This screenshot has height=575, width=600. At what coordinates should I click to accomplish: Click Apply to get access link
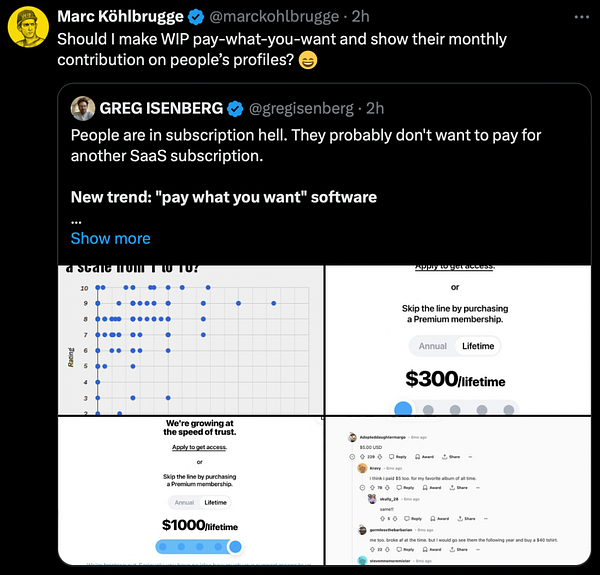(199, 447)
